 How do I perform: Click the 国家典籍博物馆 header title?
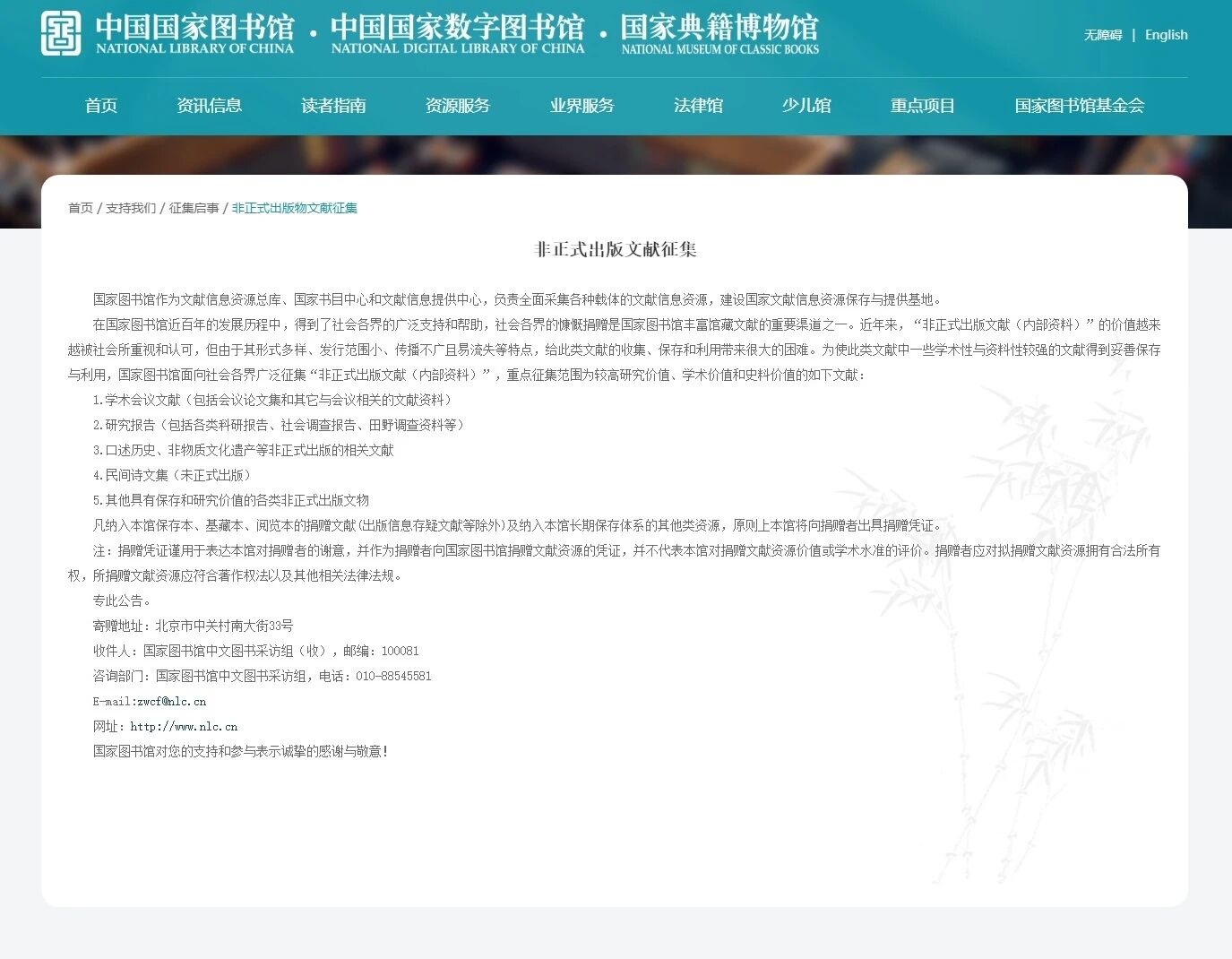(719, 33)
